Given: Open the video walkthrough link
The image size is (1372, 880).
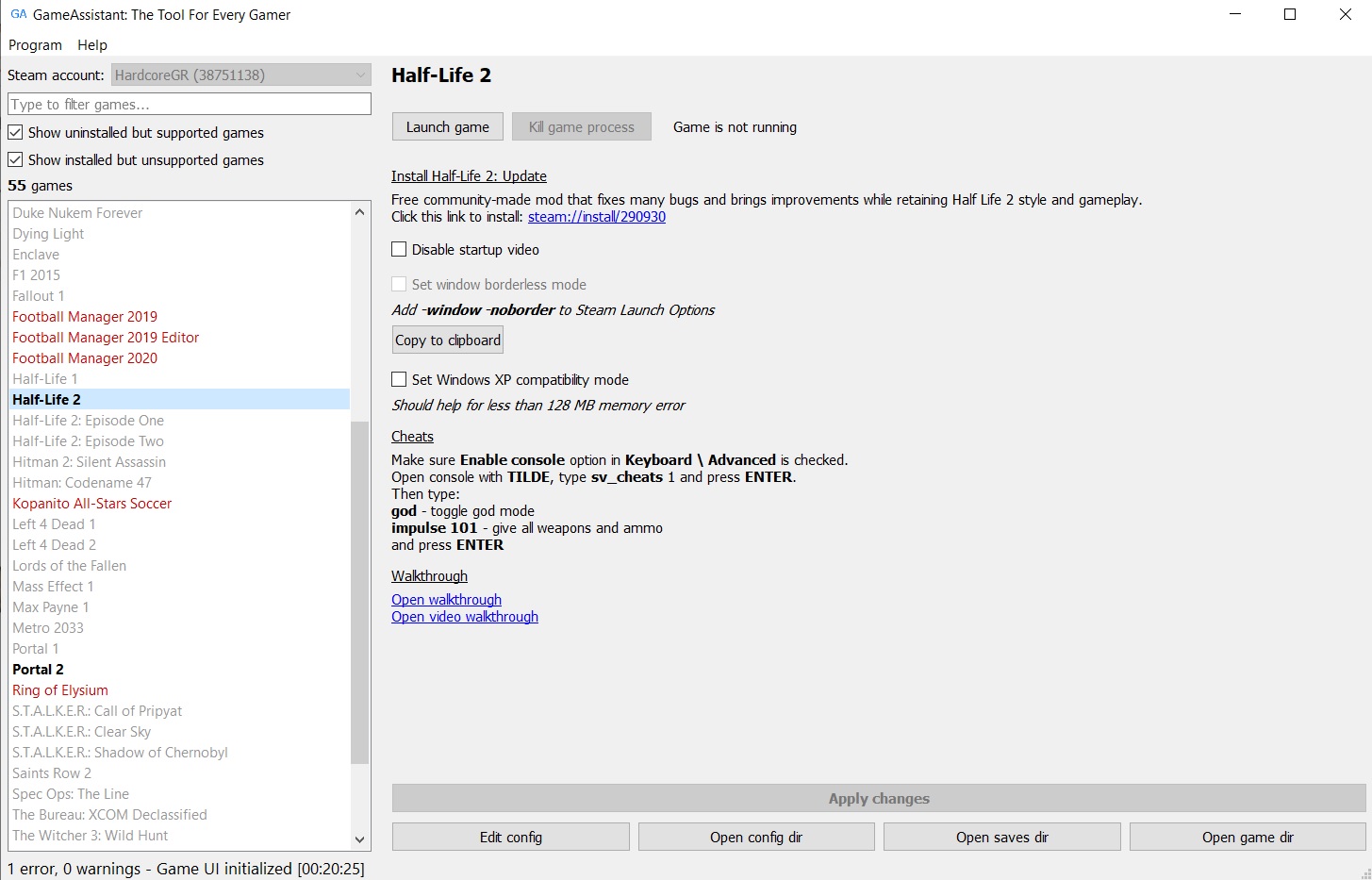Looking at the screenshot, I should 465,617.
